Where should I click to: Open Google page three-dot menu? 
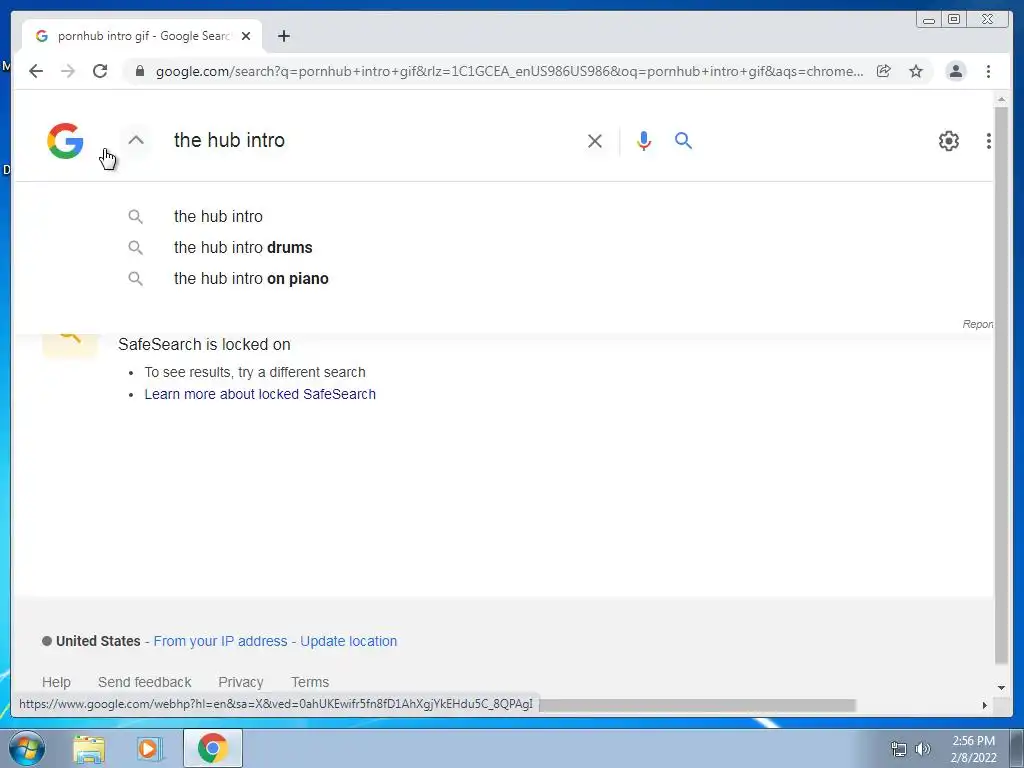click(x=988, y=140)
